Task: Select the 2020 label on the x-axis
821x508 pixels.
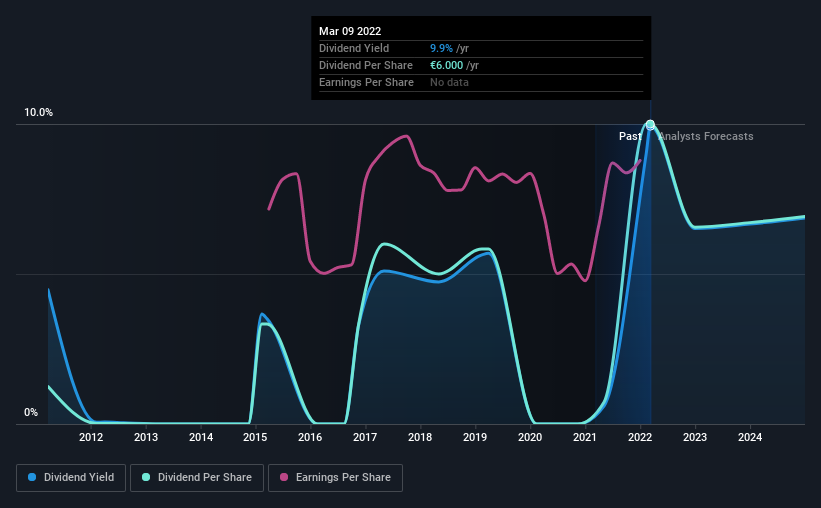Action: coord(530,437)
